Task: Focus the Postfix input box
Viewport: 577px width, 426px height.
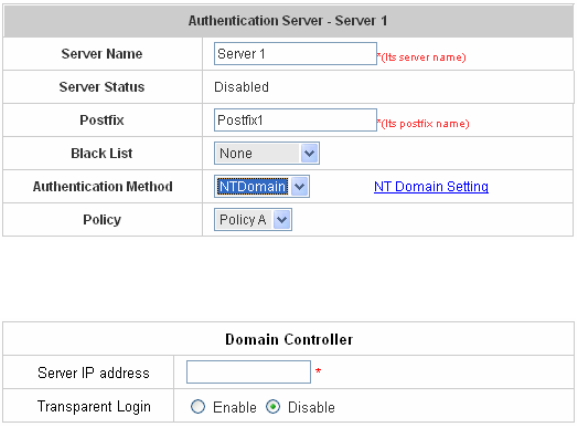Action: (295, 120)
